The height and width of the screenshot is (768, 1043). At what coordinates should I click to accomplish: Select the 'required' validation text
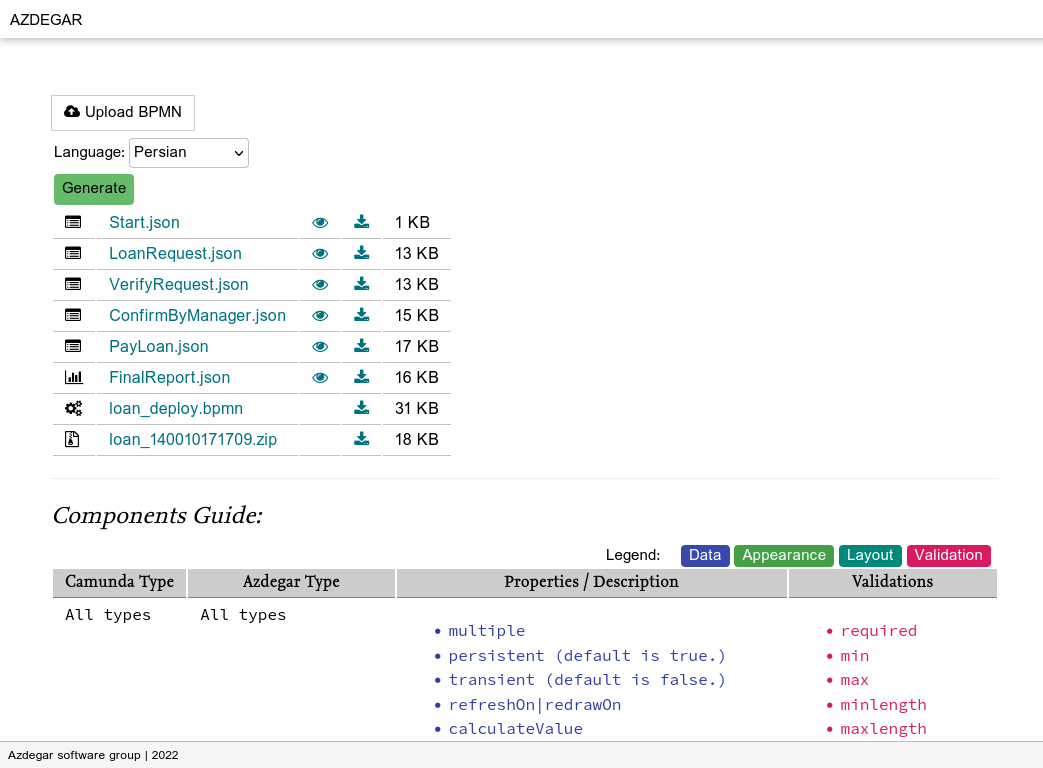click(x=879, y=631)
